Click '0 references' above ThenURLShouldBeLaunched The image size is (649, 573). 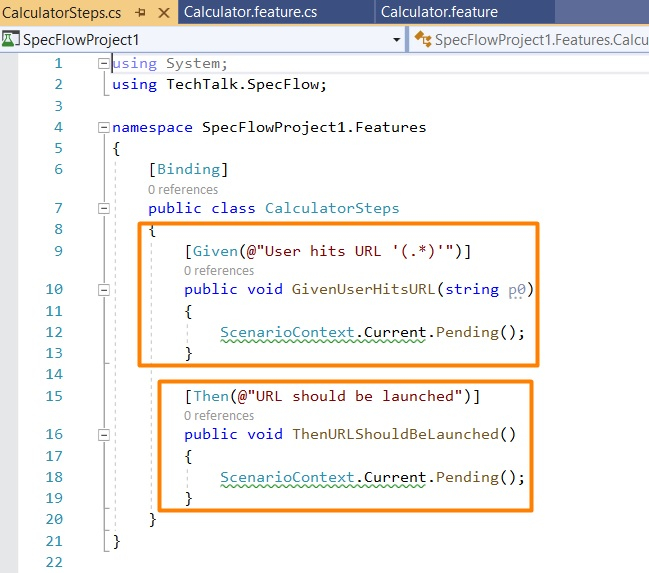click(x=219, y=415)
